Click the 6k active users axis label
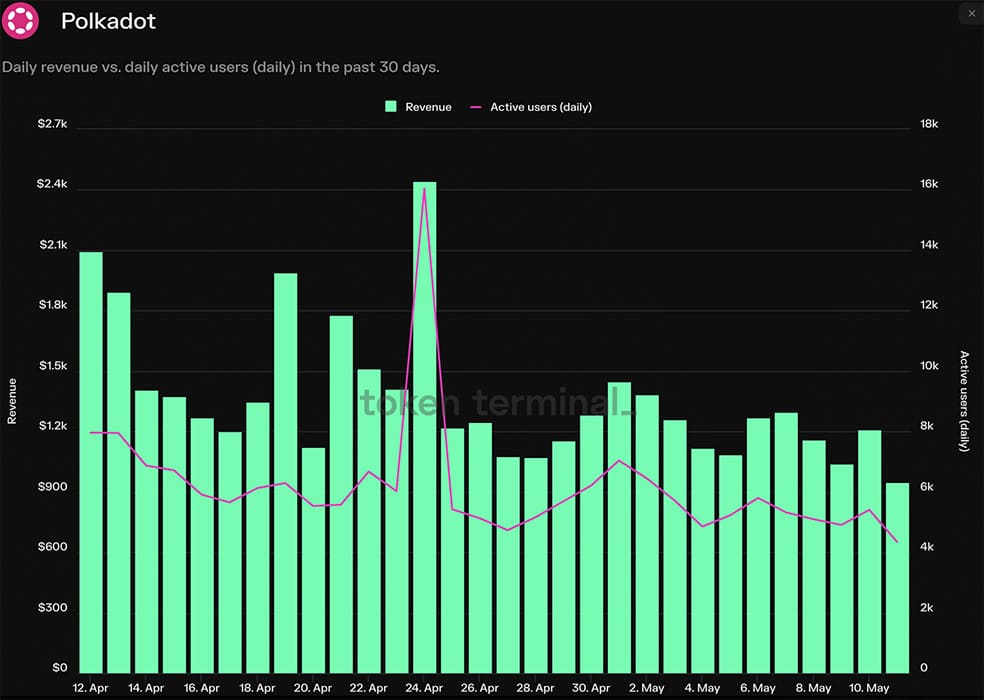 coord(927,487)
